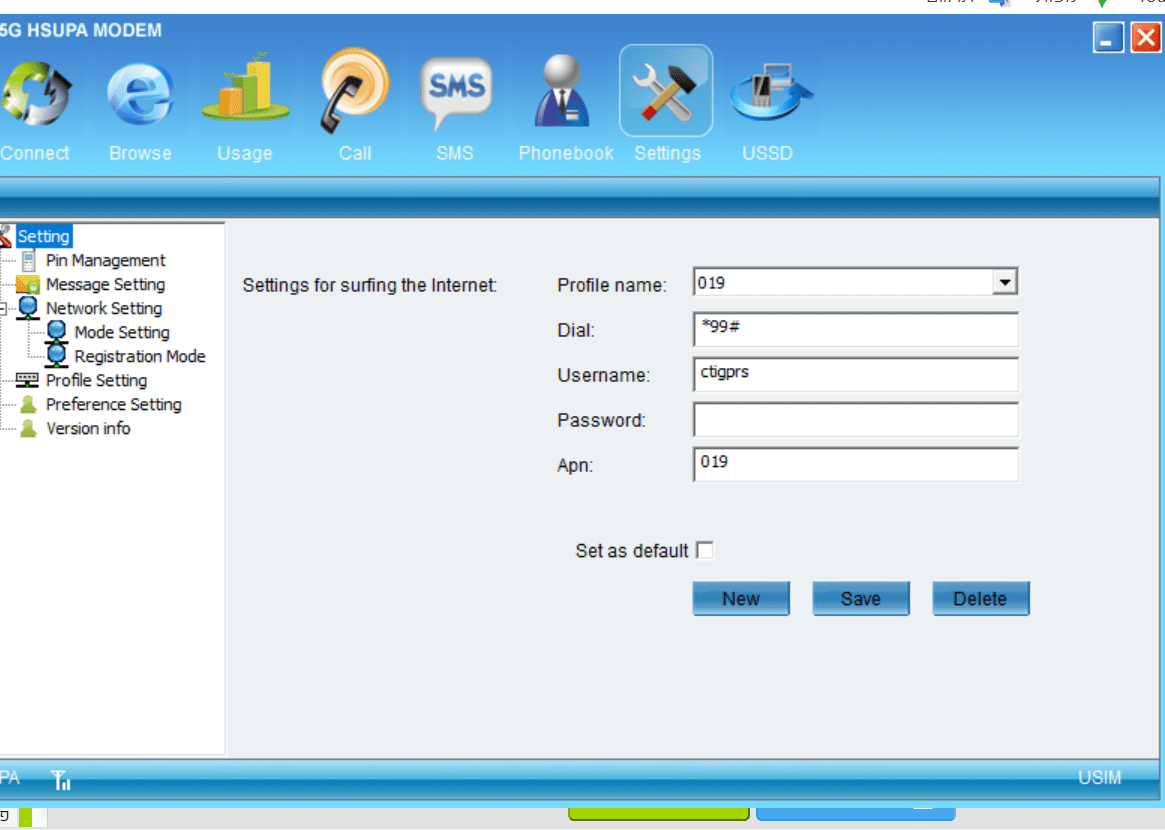Click the Phonebook label in toolbar
1165x830 pixels.
(565, 153)
